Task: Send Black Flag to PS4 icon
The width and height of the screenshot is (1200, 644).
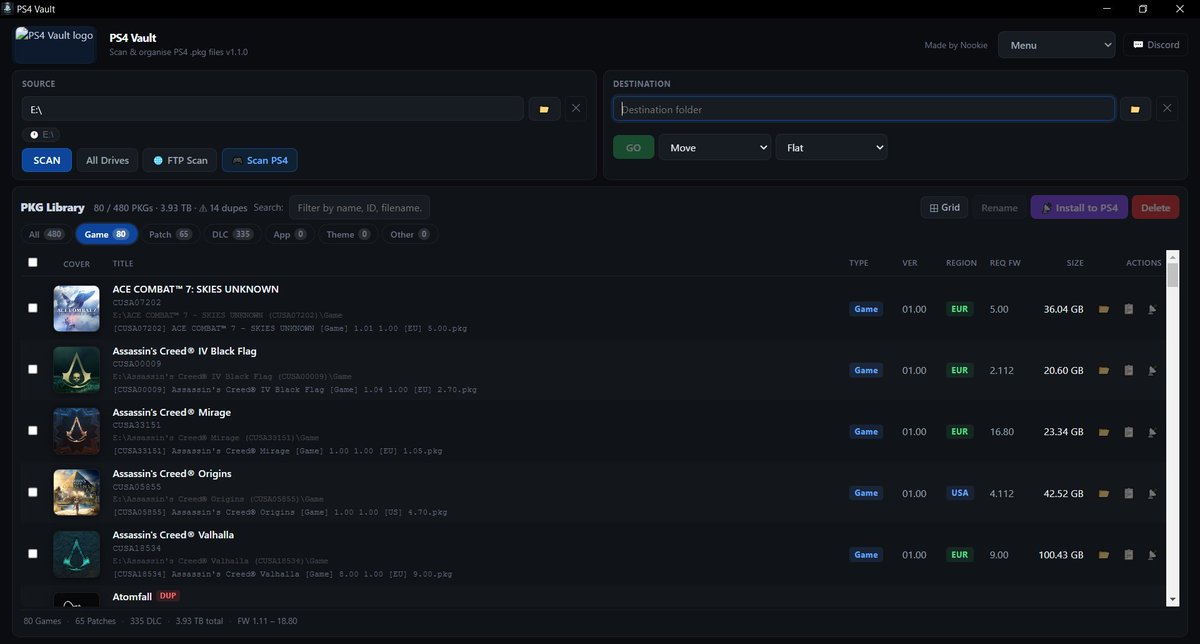Action: [1152, 371]
